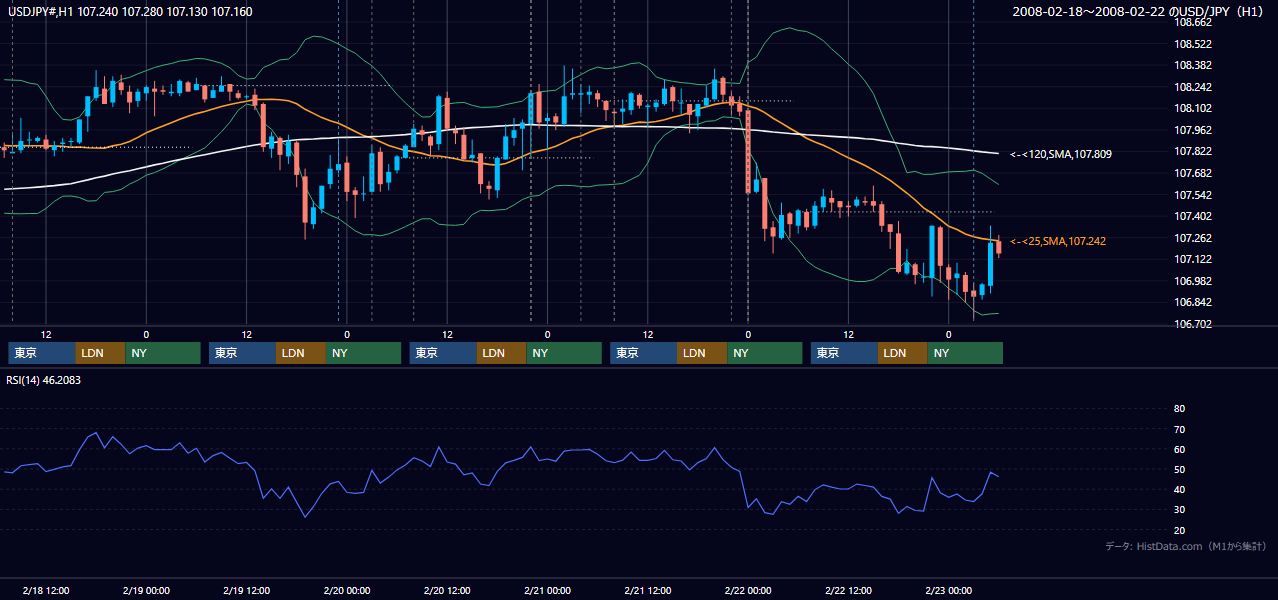Viewport: 1278px width, 600px height.
Task: Click the RSI level 20 label
Action: point(1179,530)
